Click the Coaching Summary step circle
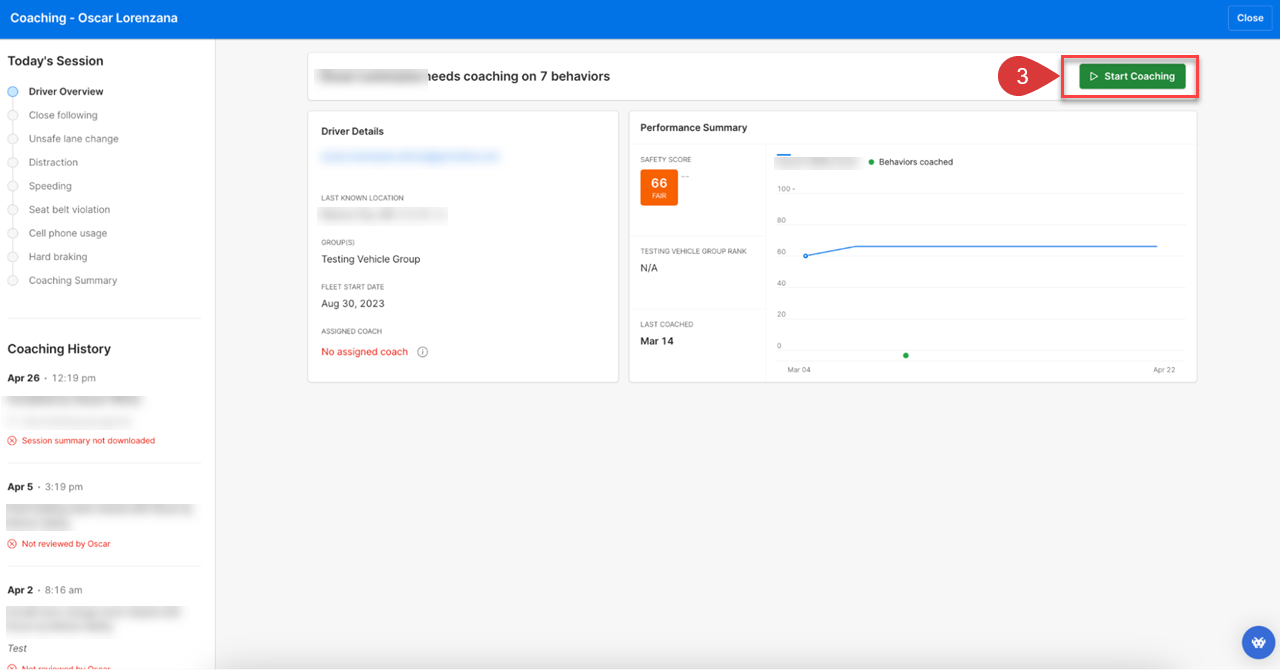Viewport: 1280px width, 670px height. 13,281
